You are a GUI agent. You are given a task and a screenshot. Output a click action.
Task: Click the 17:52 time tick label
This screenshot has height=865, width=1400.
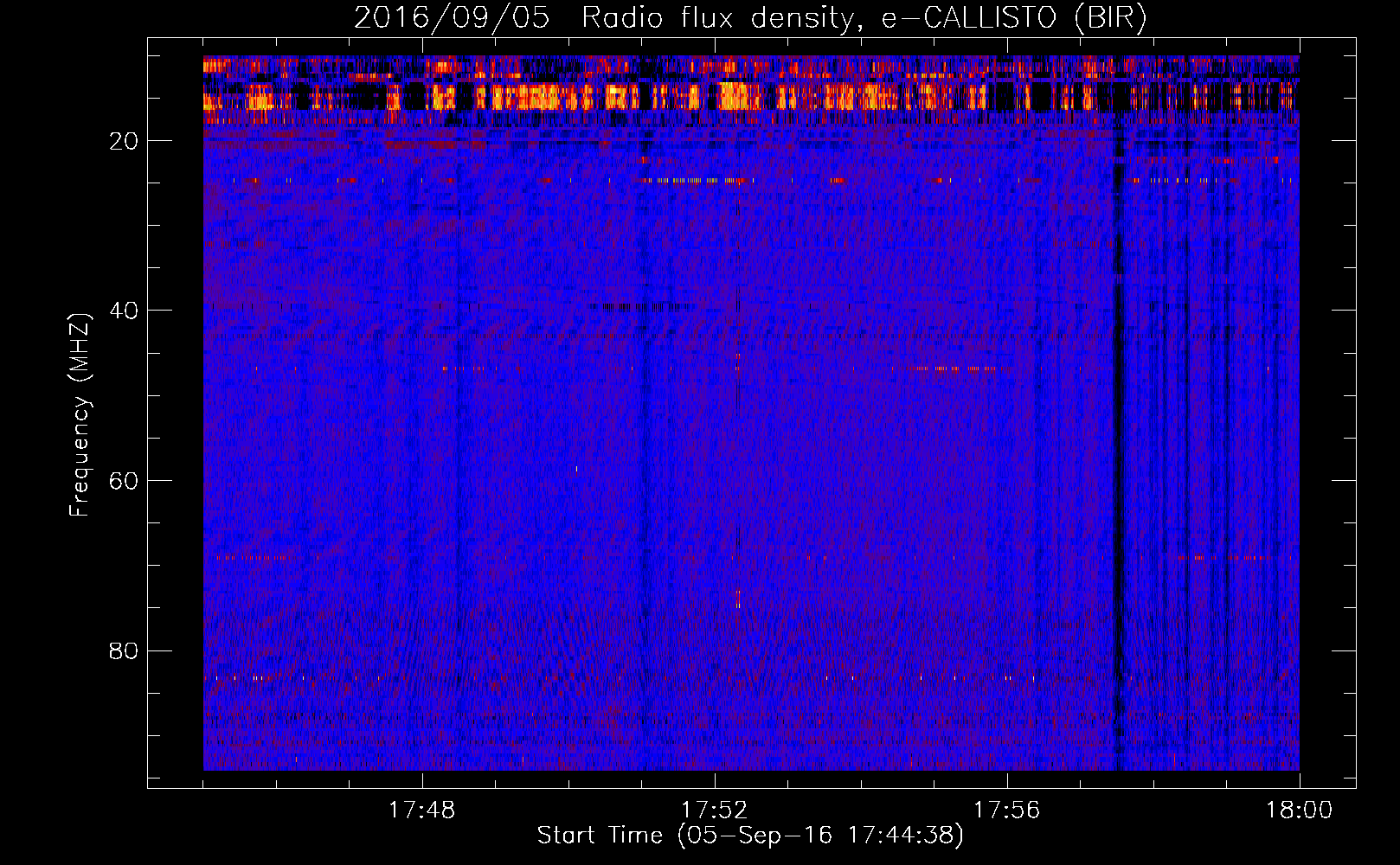pyautogui.click(x=715, y=810)
